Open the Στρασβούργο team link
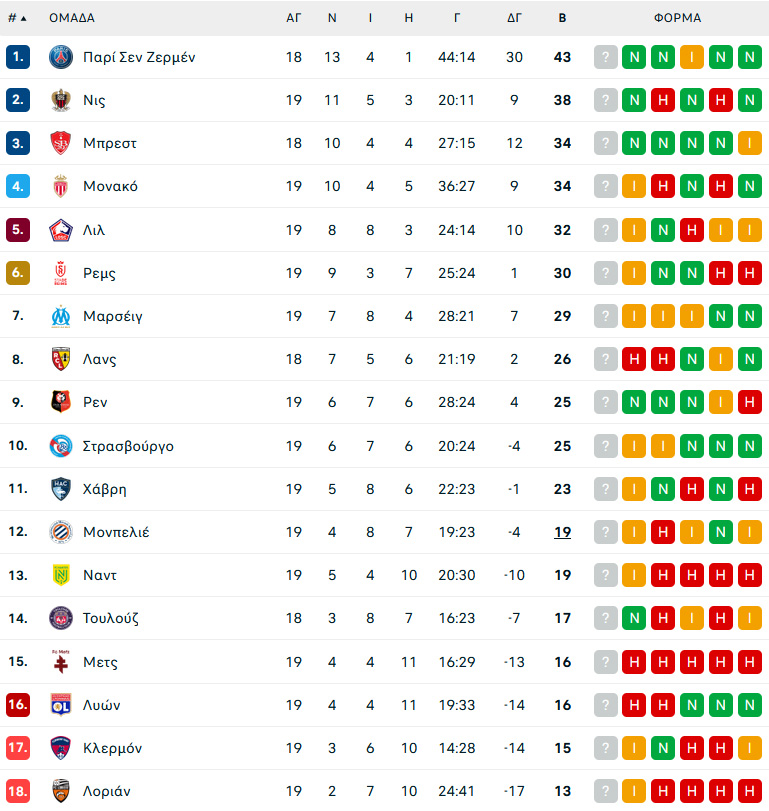Viewport: 769px width, 811px height. (128, 446)
